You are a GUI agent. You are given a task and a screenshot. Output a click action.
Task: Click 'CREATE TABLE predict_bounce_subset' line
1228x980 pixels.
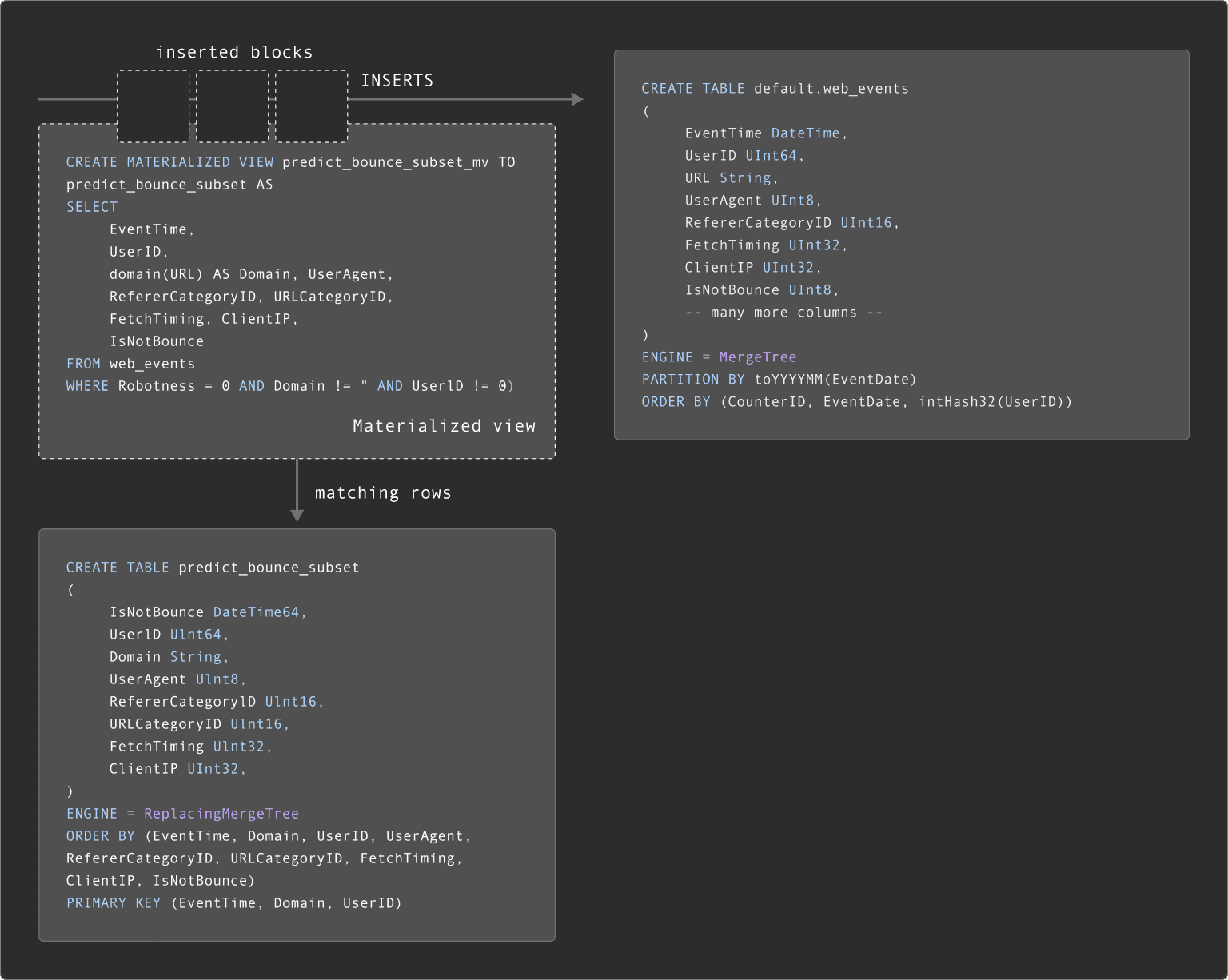pos(213,568)
